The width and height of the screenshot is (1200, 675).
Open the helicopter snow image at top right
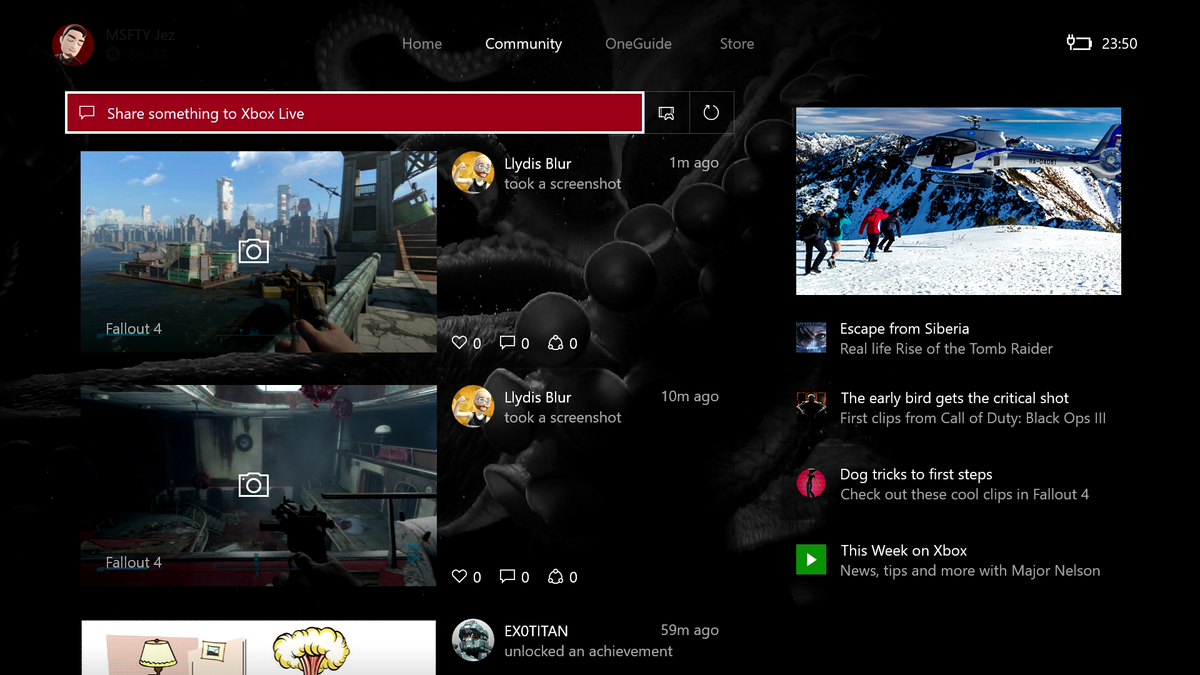957,200
